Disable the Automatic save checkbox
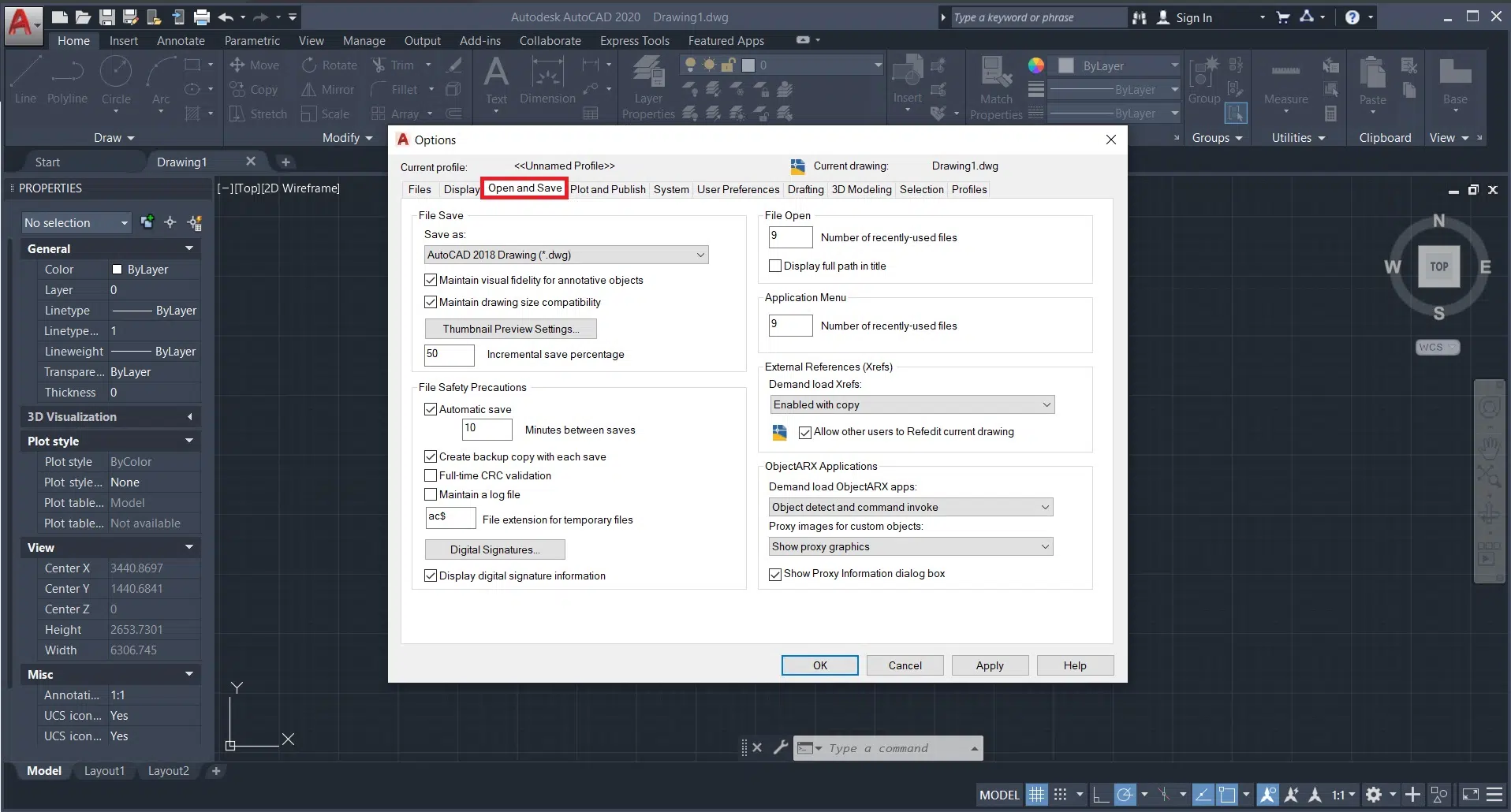 click(431, 409)
